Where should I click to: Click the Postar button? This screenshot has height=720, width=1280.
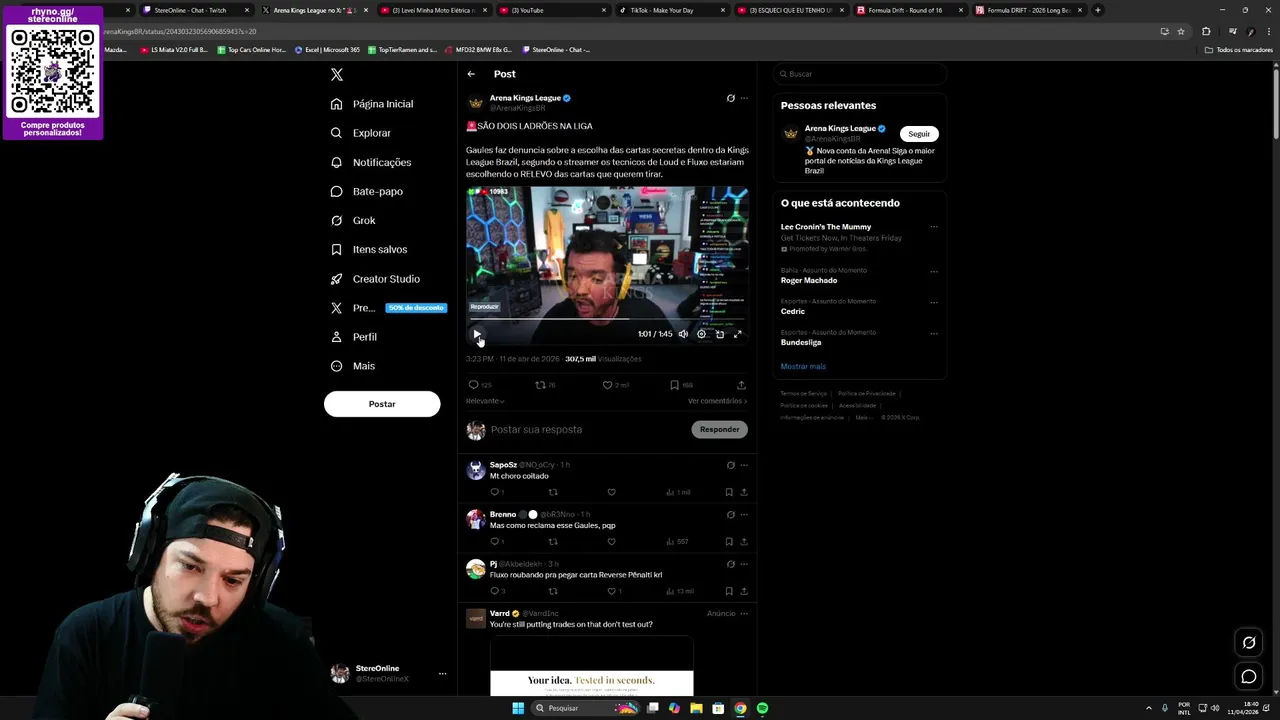tap(382, 404)
